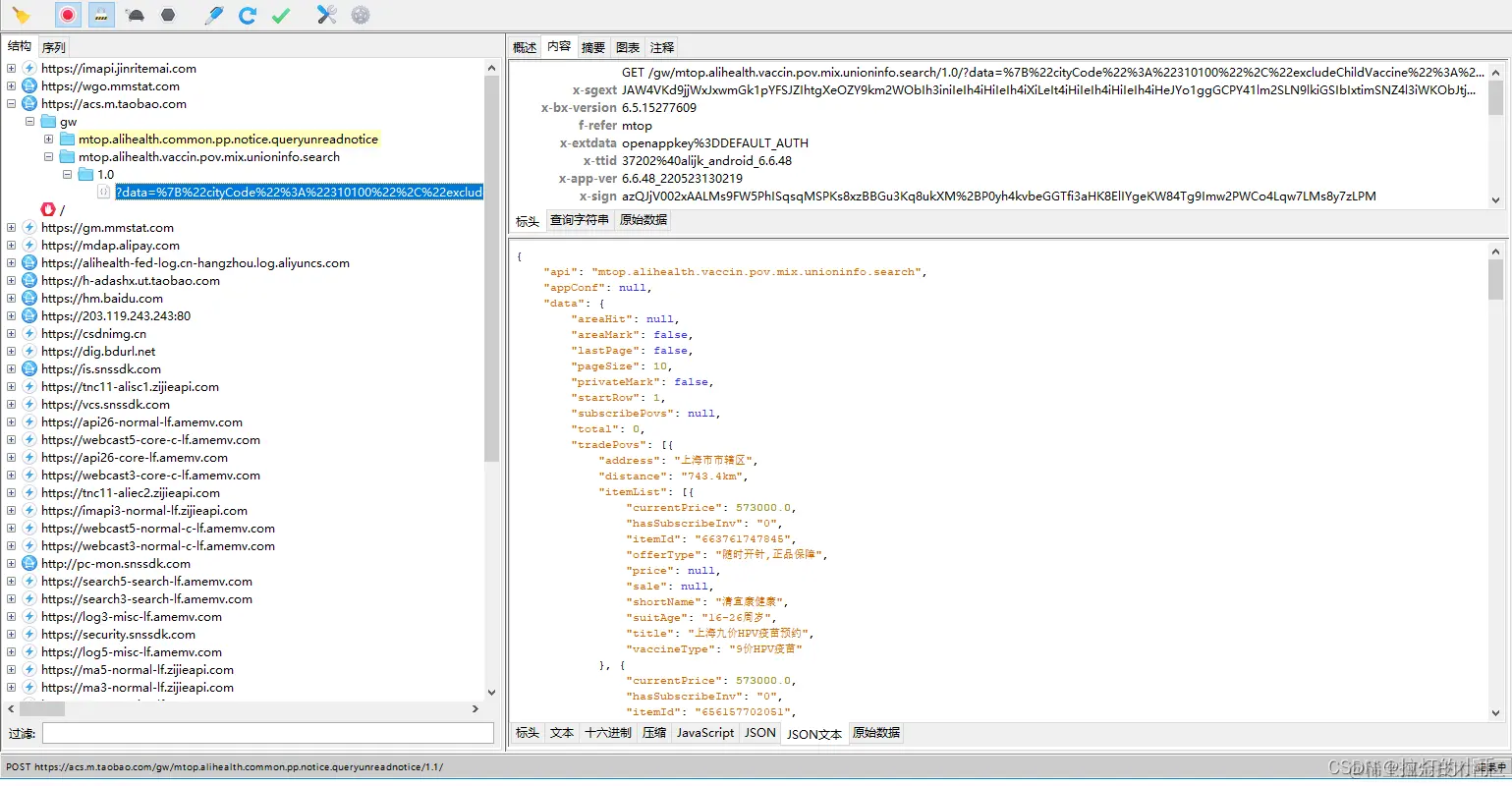This screenshot has width=1512, height=786.
Task: Click the host icon of gm.mmstat.com
Action: click(x=29, y=228)
